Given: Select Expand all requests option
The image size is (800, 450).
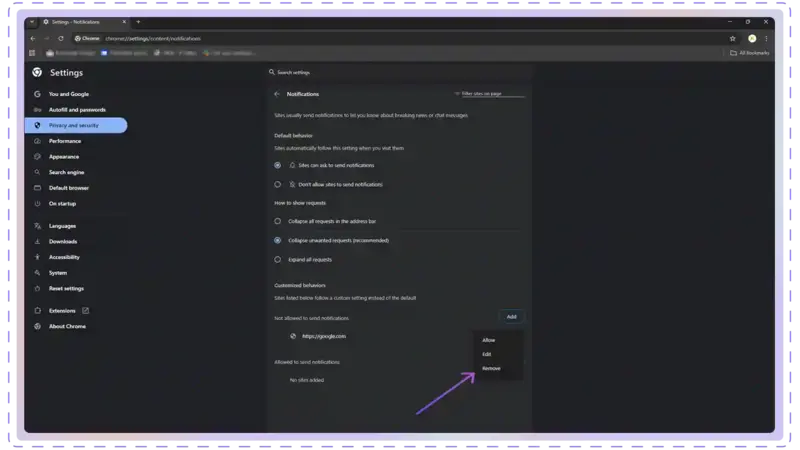Looking at the screenshot, I should click(278, 260).
